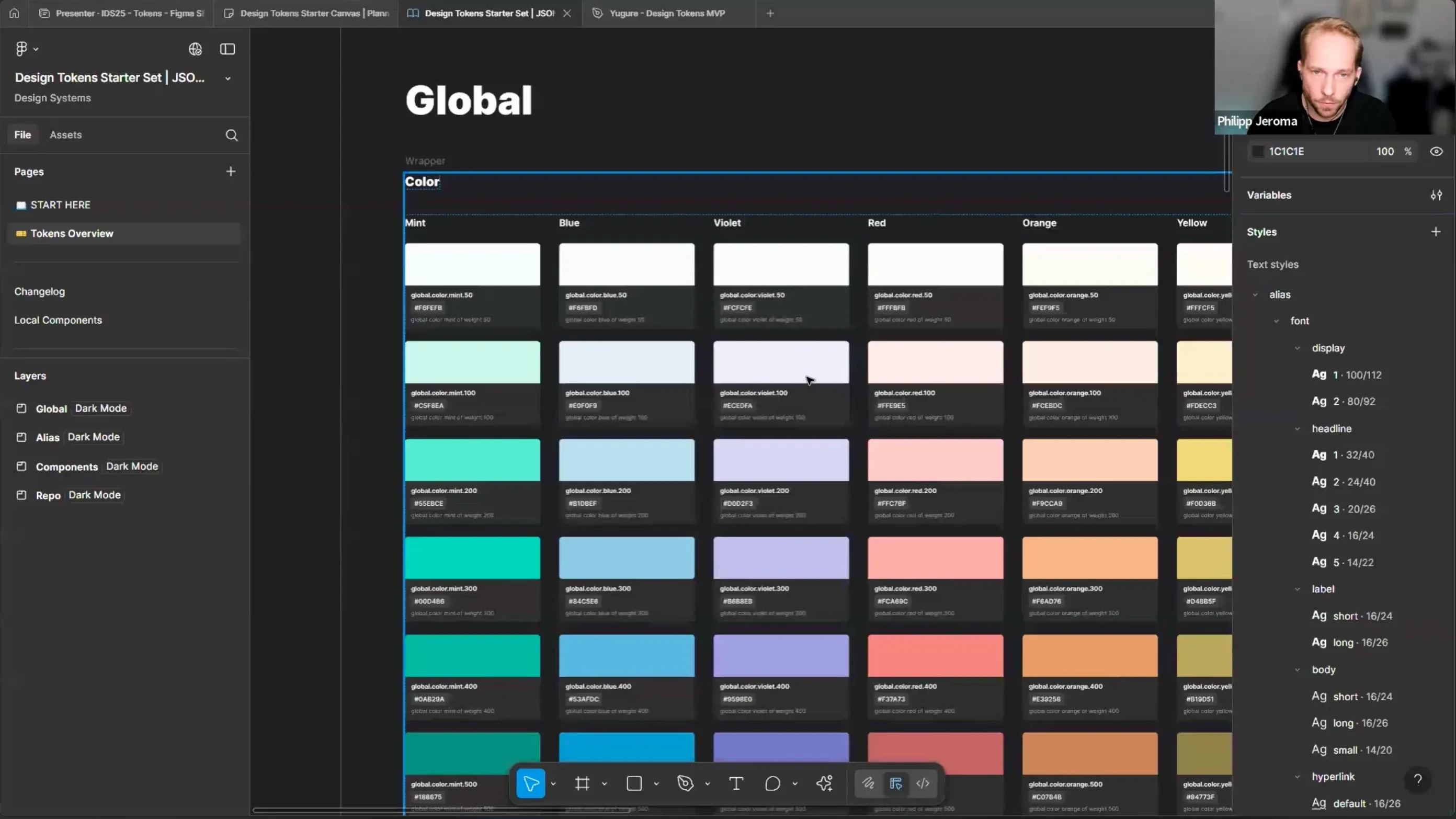Select the Text tool

pyautogui.click(x=736, y=783)
